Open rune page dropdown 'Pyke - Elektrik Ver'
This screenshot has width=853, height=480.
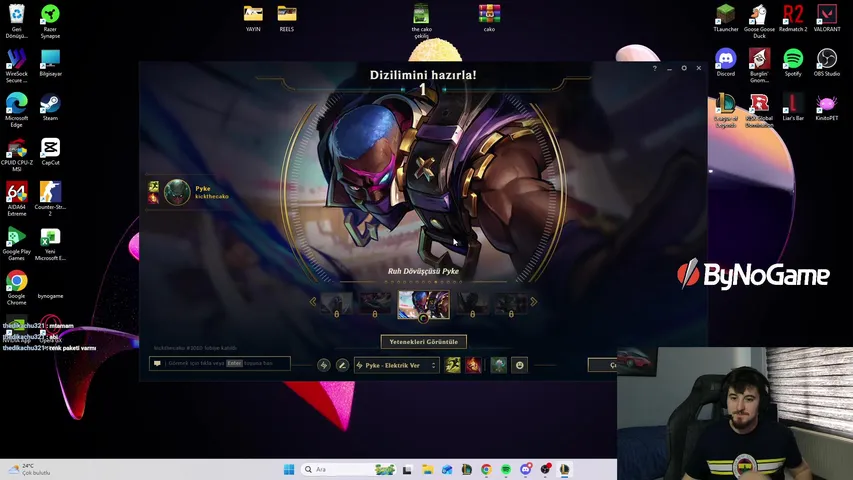397,365
